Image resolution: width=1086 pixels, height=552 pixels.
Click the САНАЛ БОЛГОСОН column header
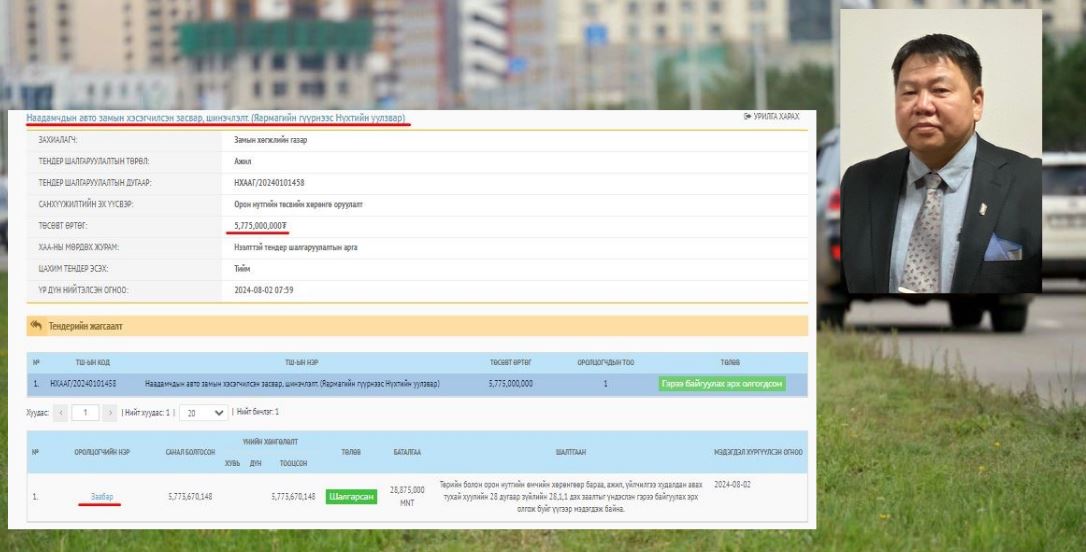(190, 452)
